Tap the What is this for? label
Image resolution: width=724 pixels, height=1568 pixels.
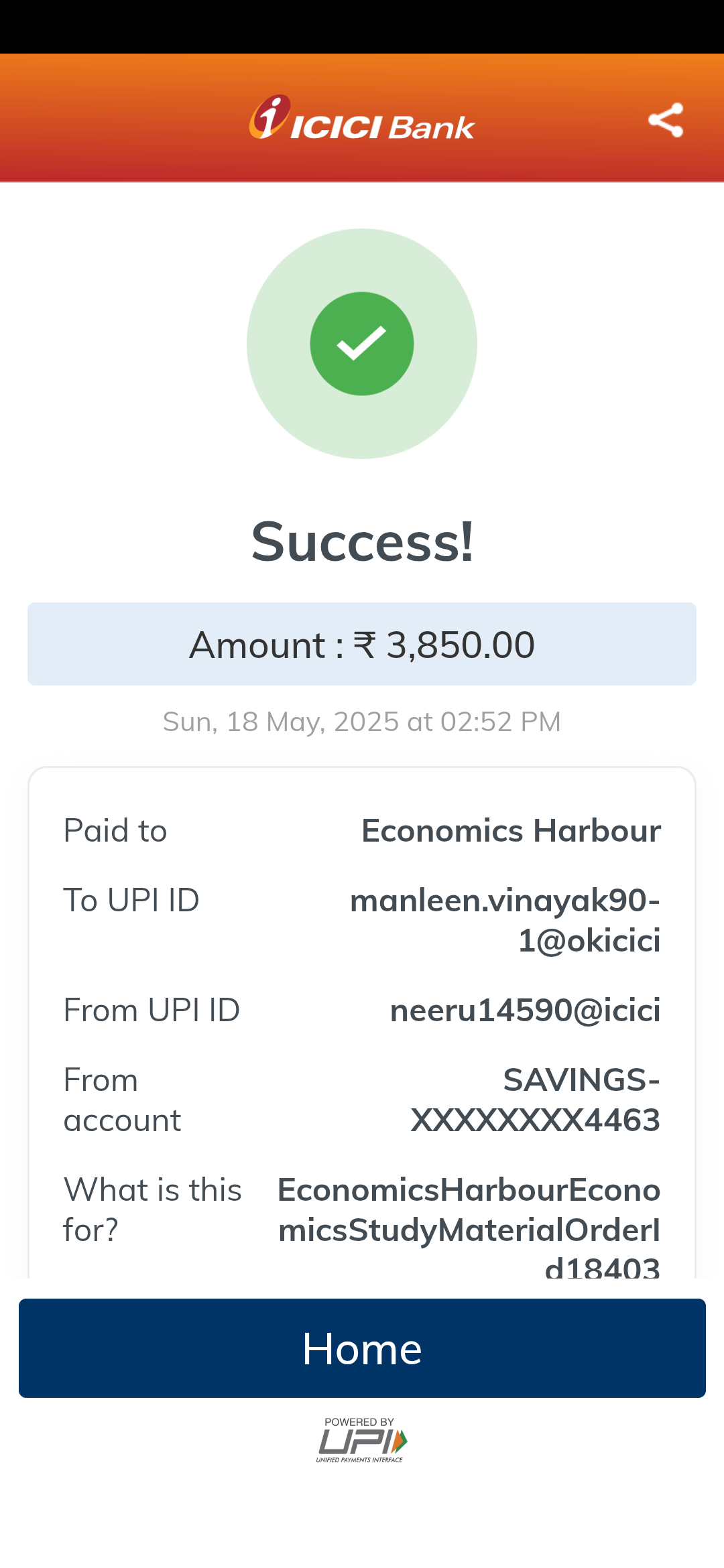pos(152,1210)
